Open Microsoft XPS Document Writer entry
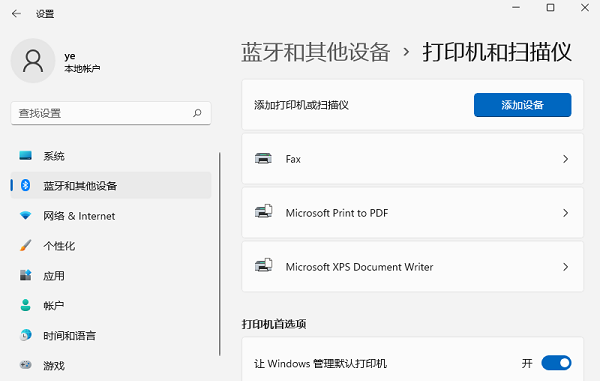 click(x=412, y=267)
